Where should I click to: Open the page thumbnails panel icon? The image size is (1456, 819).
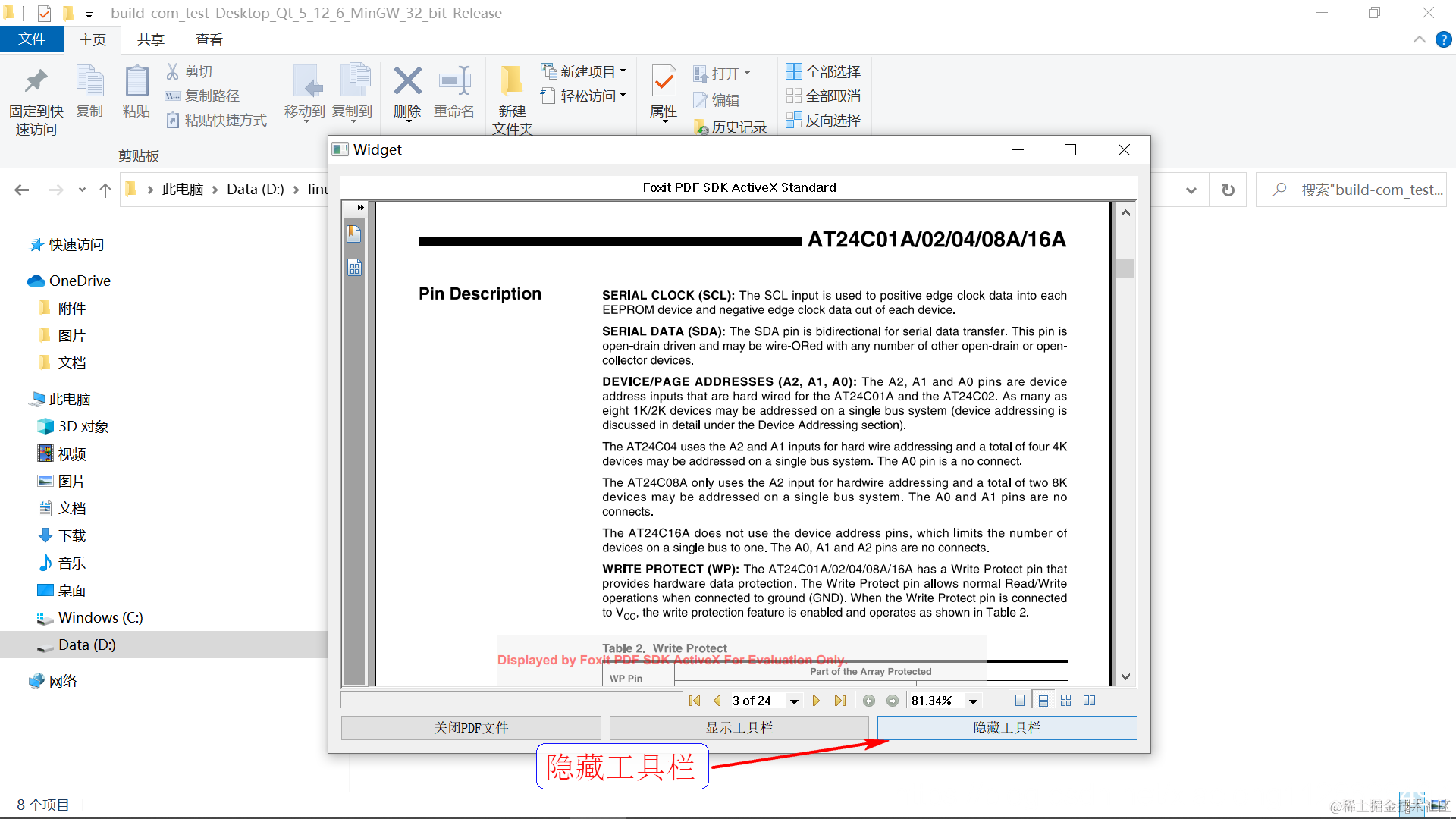354,268
